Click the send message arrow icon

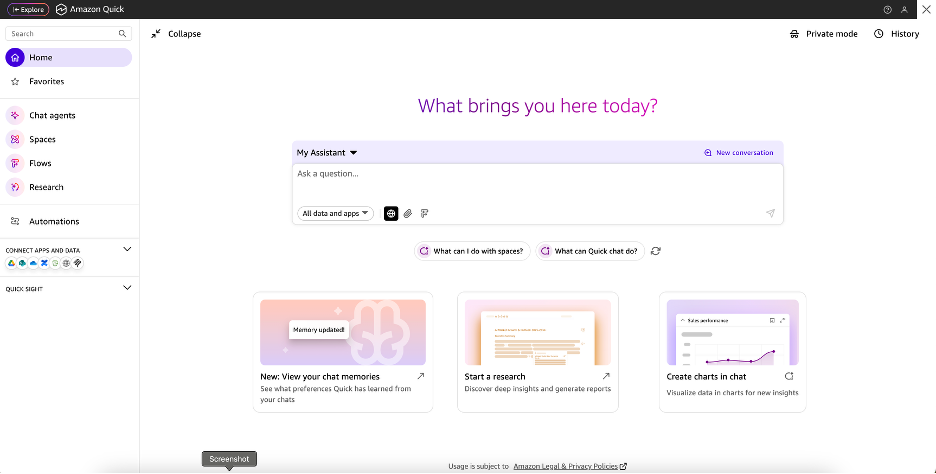(x=771, y=213)
